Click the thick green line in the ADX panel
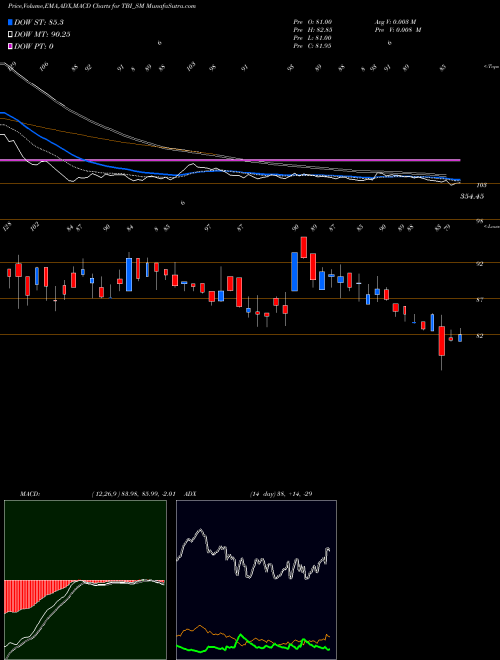 pos(241,636)
